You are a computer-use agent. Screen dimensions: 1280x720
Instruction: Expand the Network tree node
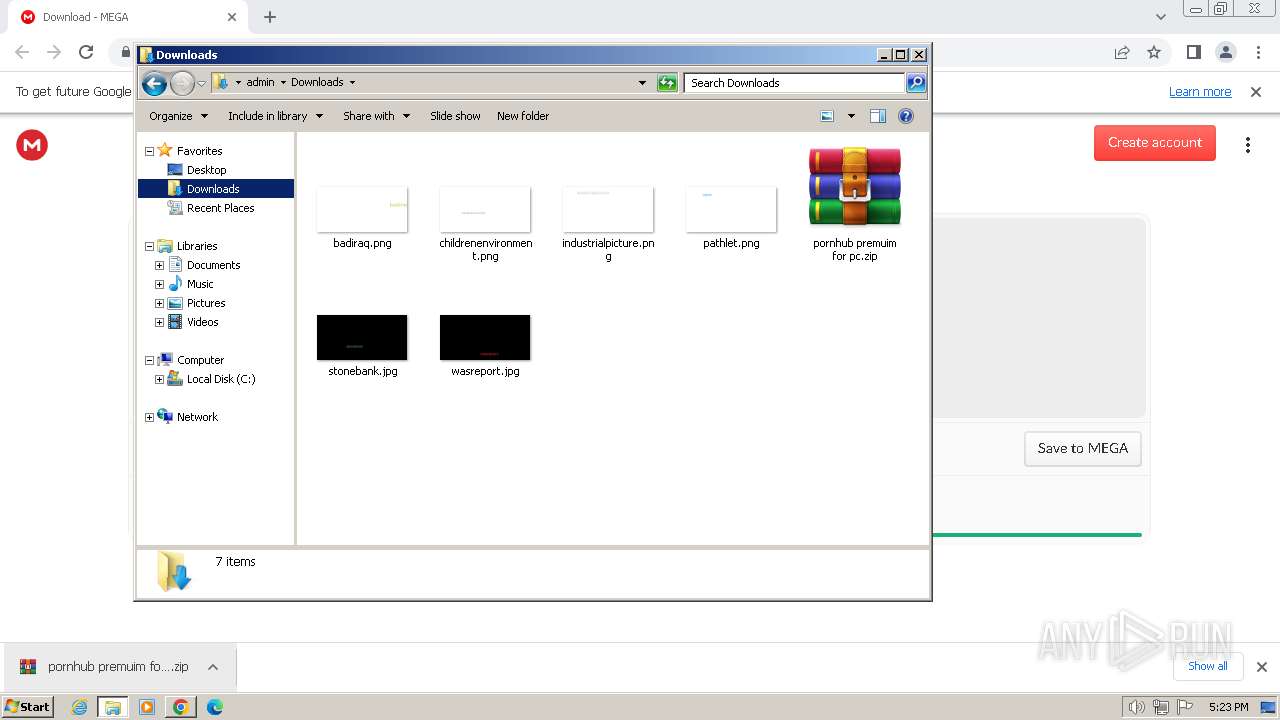(149, 417)
